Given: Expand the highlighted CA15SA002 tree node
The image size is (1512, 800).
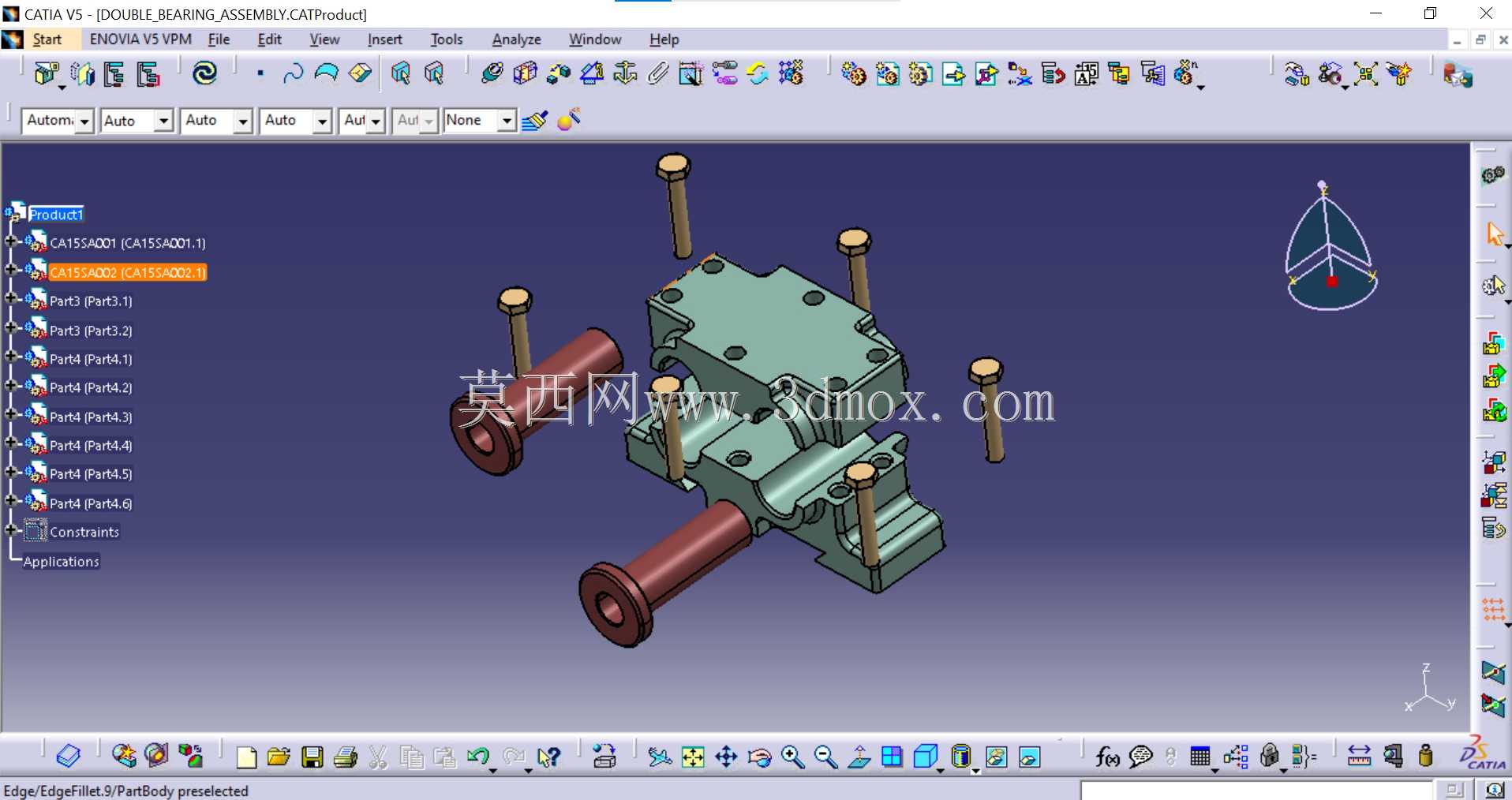Looking at the screenshot, I should click(x=11, y=271).
